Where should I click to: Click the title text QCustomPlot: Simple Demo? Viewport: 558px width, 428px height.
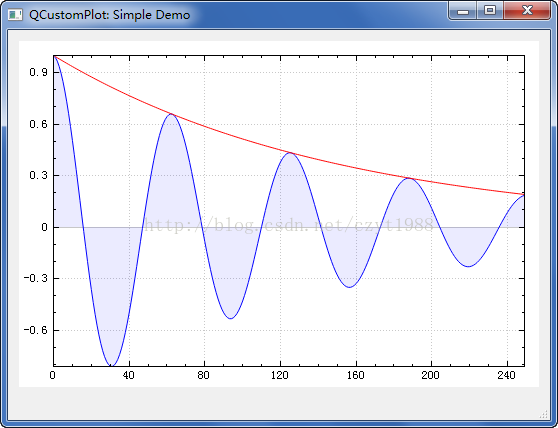point(110,15)
